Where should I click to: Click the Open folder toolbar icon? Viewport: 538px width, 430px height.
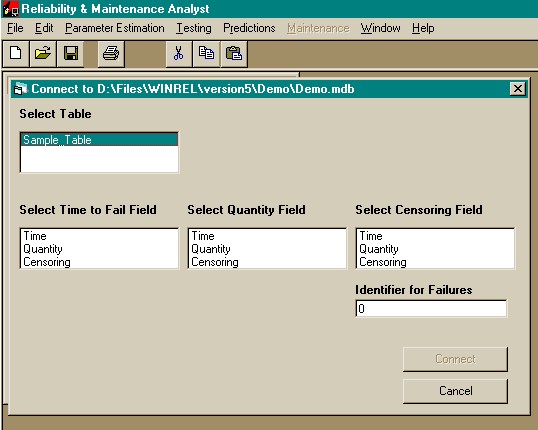[x=43, y=54]
